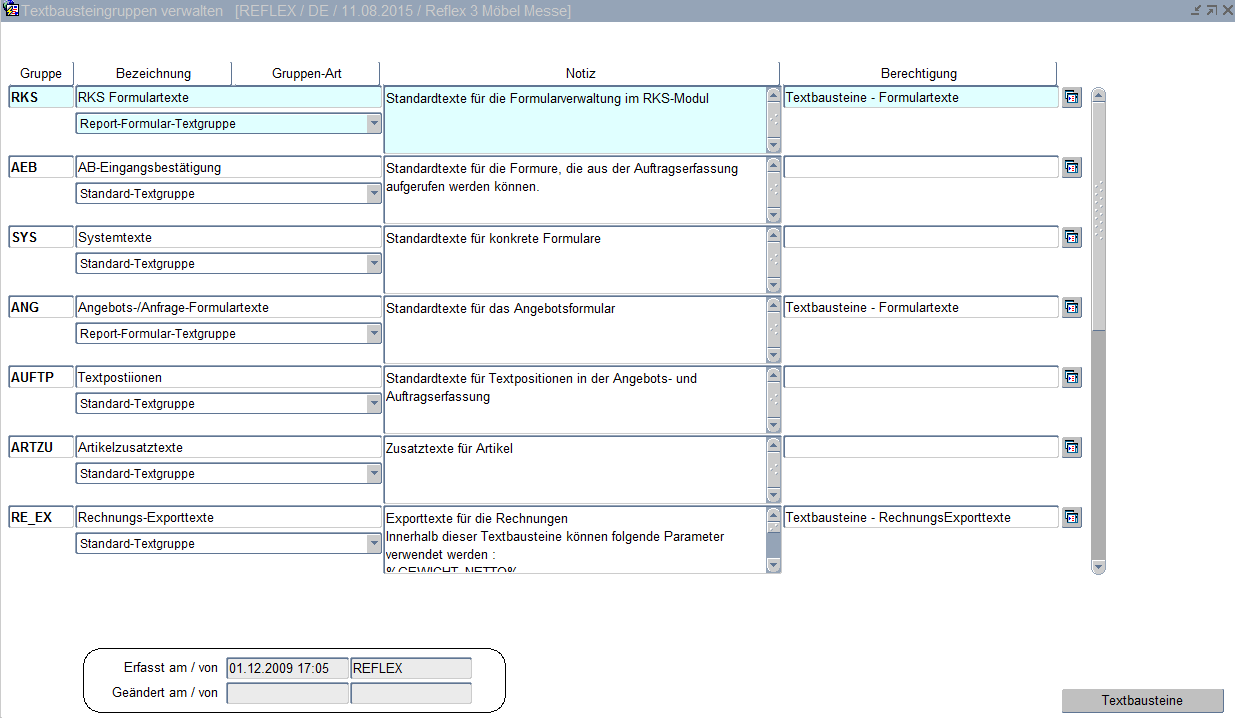Expand group type dropdown for RKS Formulartexte
This screenshot has width=1235, height=718.
[373, 124]
